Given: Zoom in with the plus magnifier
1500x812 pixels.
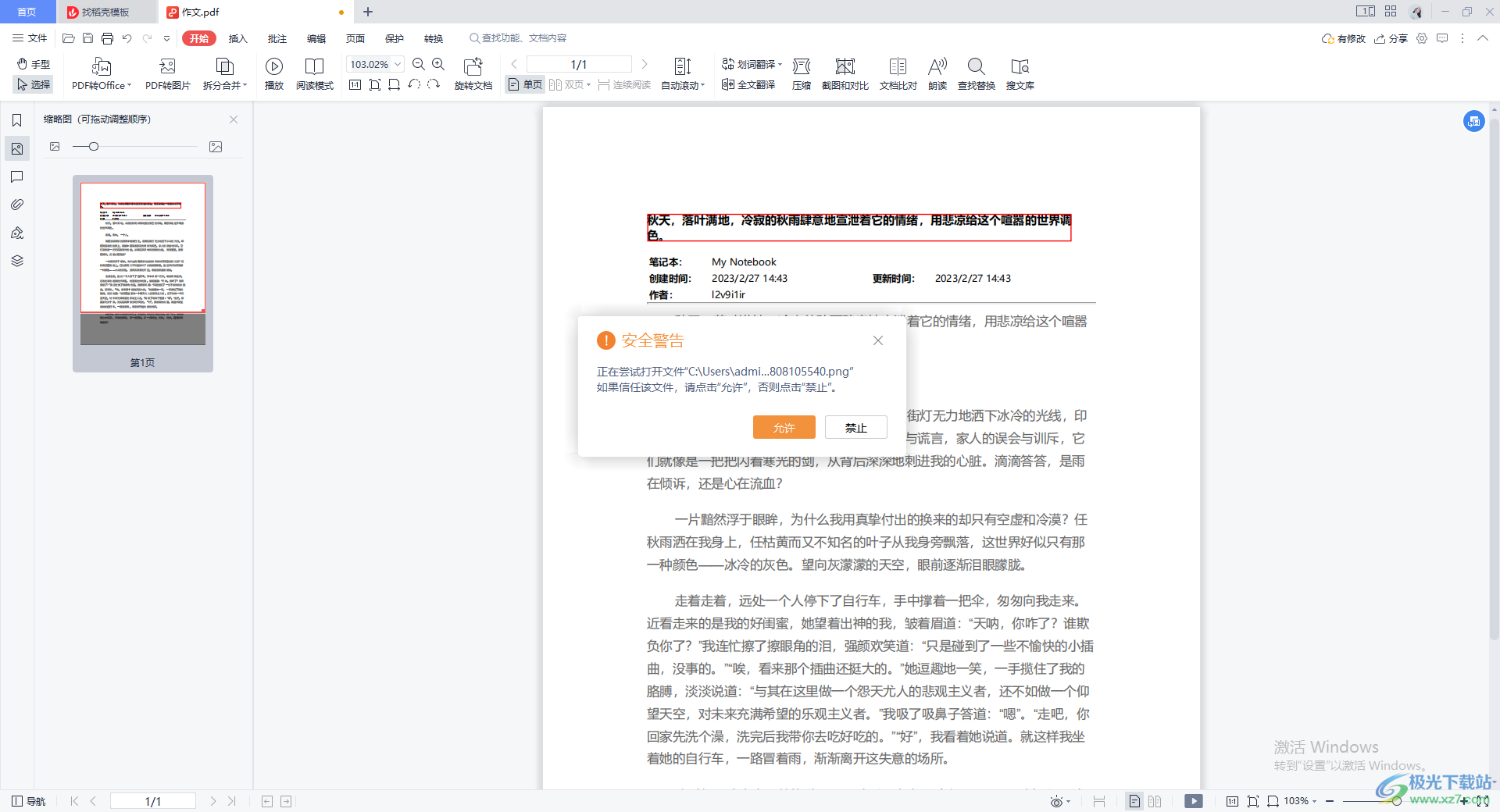Looking at the screenshot, I should pos(438,64).
